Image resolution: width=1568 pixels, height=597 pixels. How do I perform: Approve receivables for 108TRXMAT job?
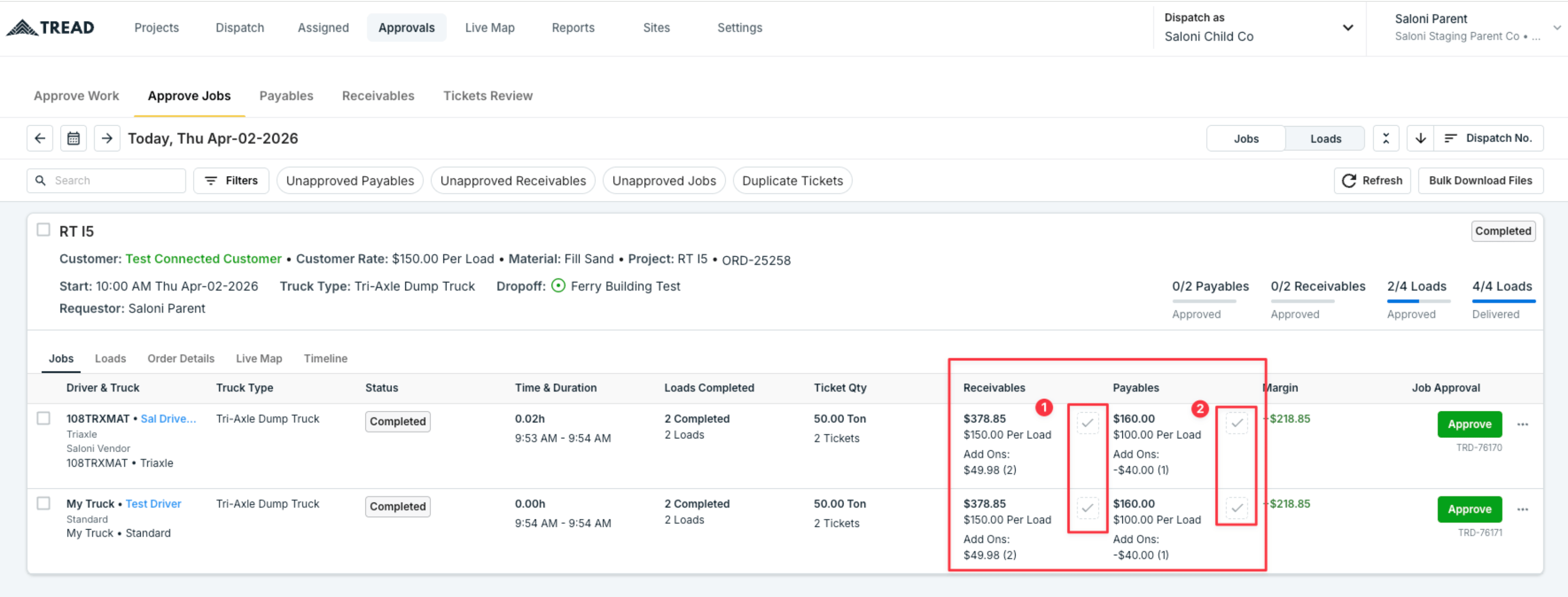tap(1087, 423)
